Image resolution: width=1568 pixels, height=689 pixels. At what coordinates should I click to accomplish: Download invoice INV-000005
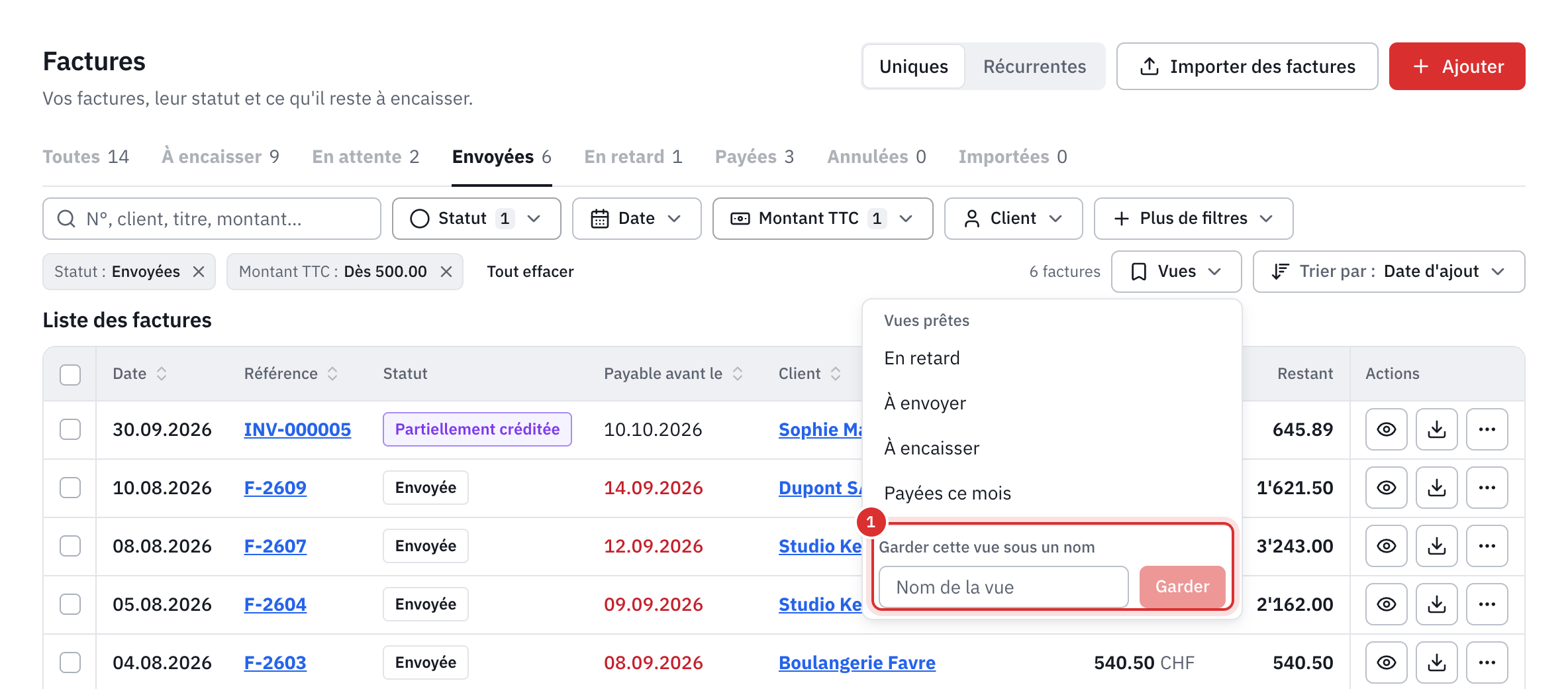pos(1436,429)
